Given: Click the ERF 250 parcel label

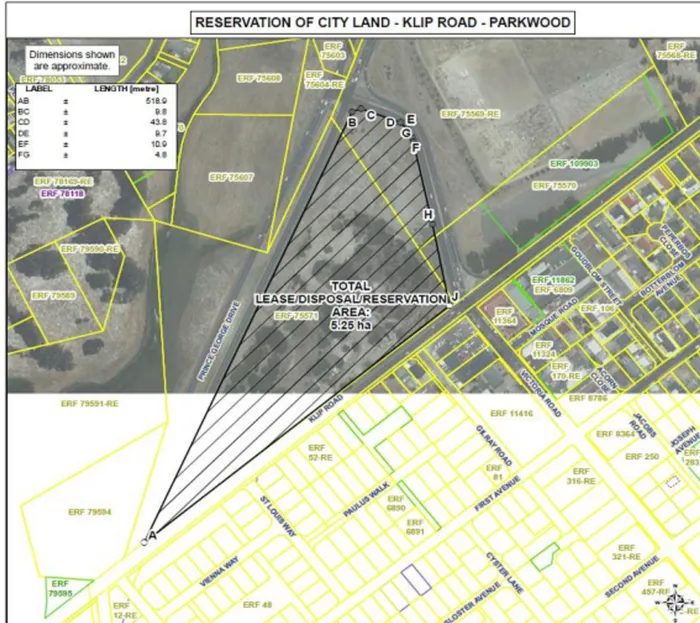Looking at the screenshot, I should (x=642, y=456).
